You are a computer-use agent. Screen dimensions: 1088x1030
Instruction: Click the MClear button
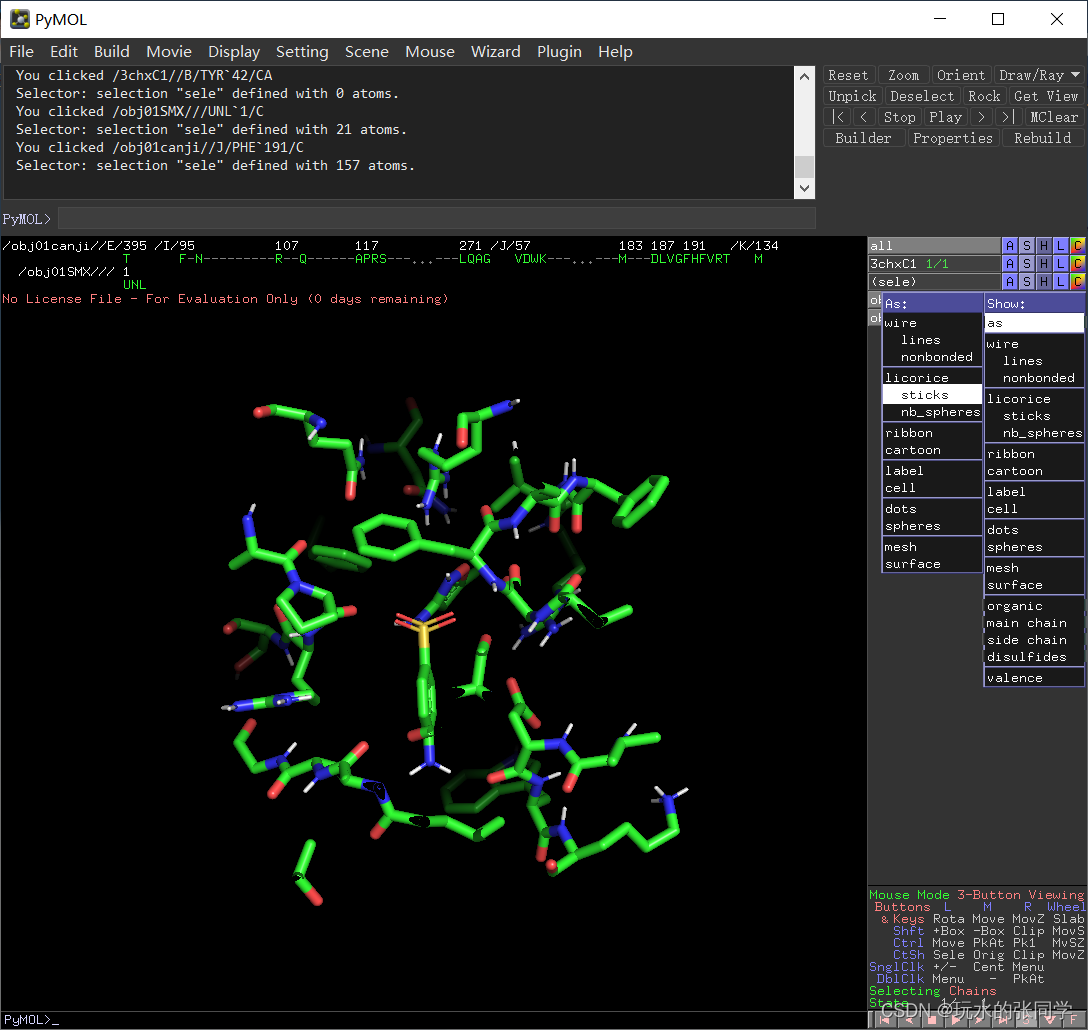[x=1053, y=117]
